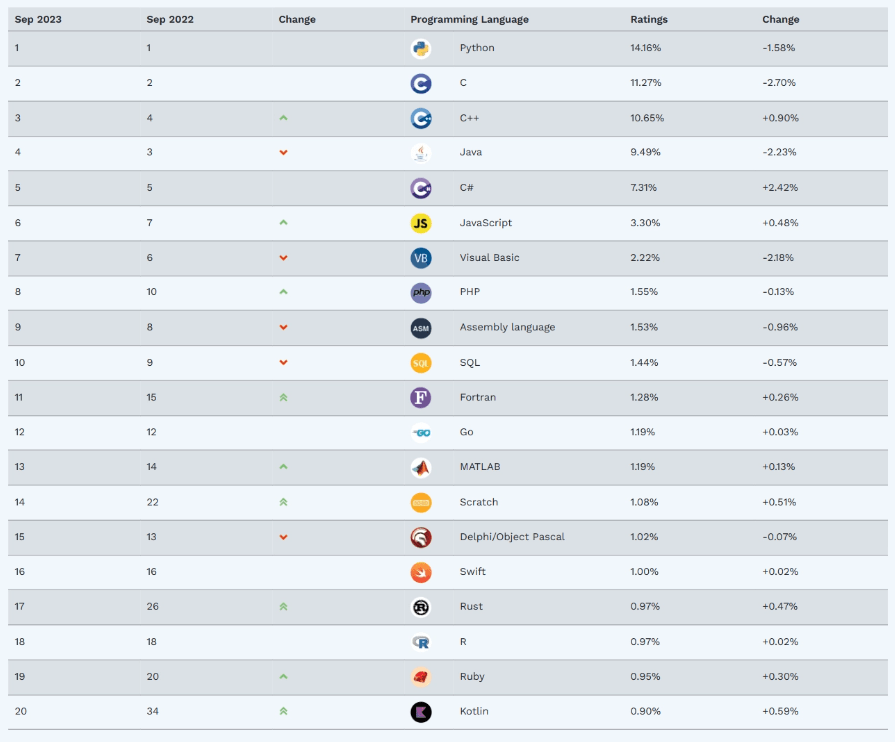Viewport: 895px width, 742px height.
Task: Click the Python logo icon
Action: tap(421, 49)
